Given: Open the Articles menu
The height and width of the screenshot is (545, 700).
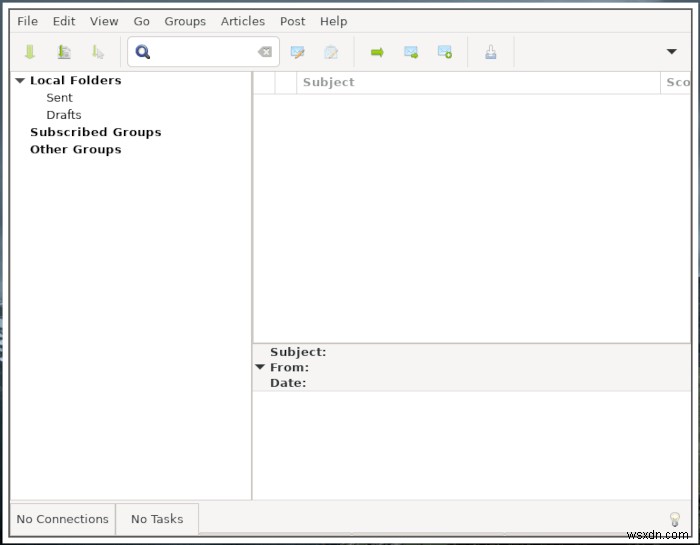Looking at the screenshot, I should [243, 21].
